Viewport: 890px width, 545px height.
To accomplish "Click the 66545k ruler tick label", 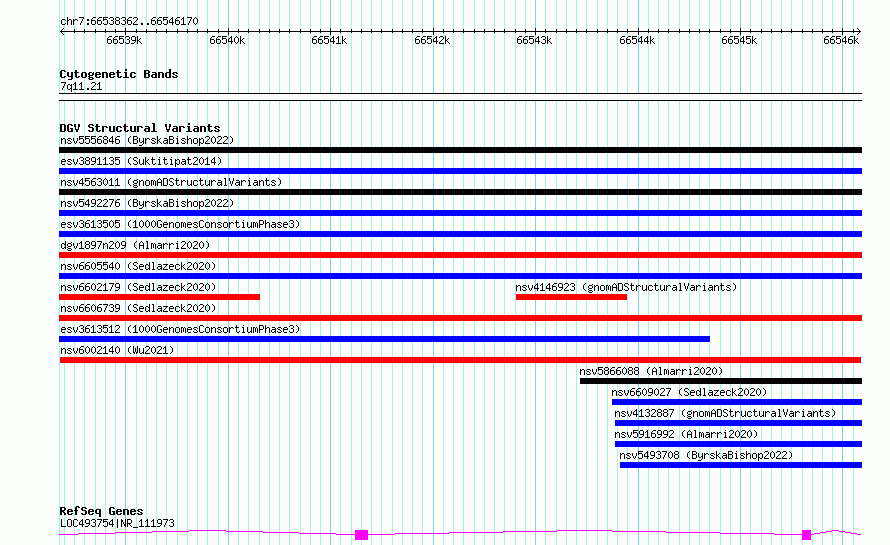I will click(x=739, y=40).
